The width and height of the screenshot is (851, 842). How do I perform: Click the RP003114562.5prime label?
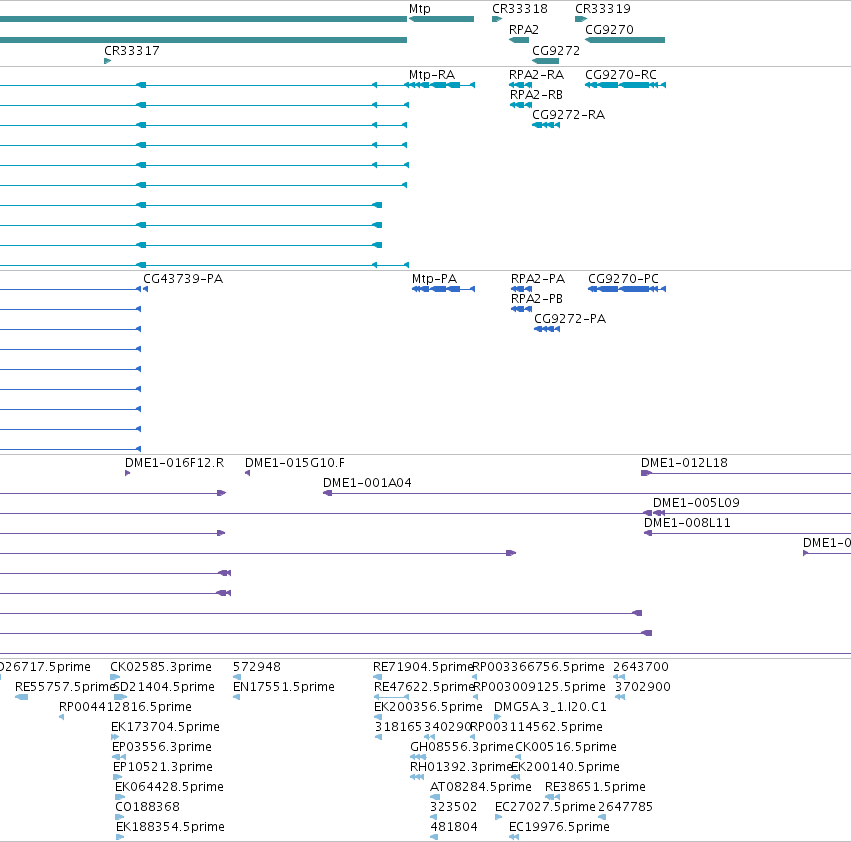click(x=537, y=727)
